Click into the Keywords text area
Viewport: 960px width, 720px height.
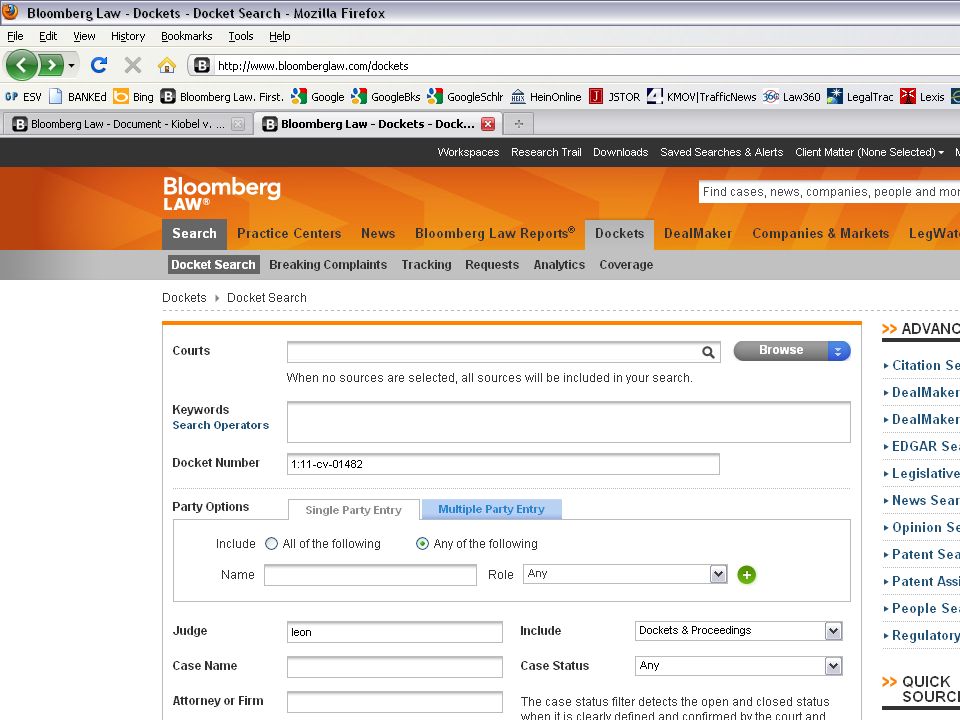(568, 422)
